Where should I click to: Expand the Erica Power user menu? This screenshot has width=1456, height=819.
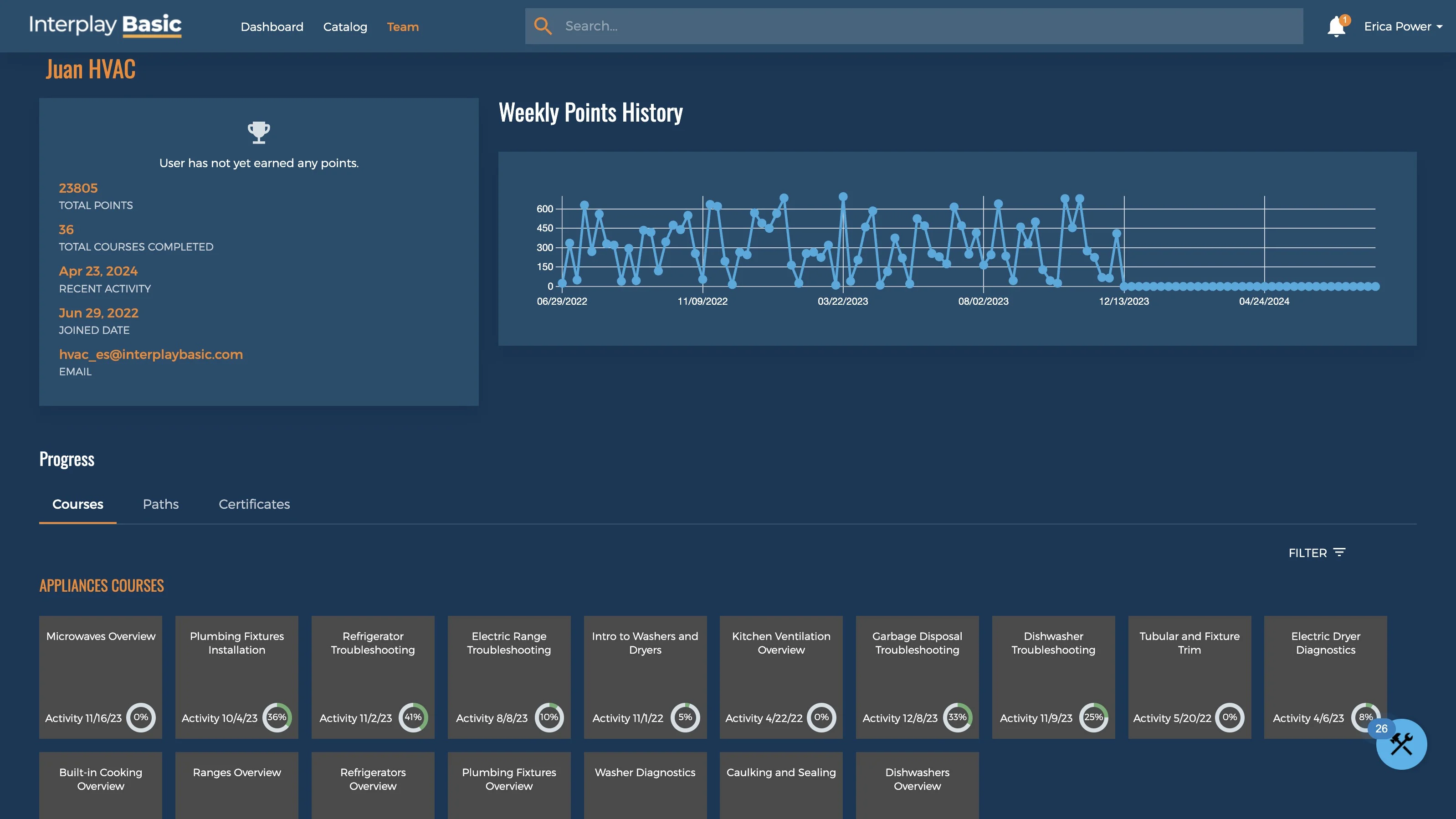point(1403,26)
